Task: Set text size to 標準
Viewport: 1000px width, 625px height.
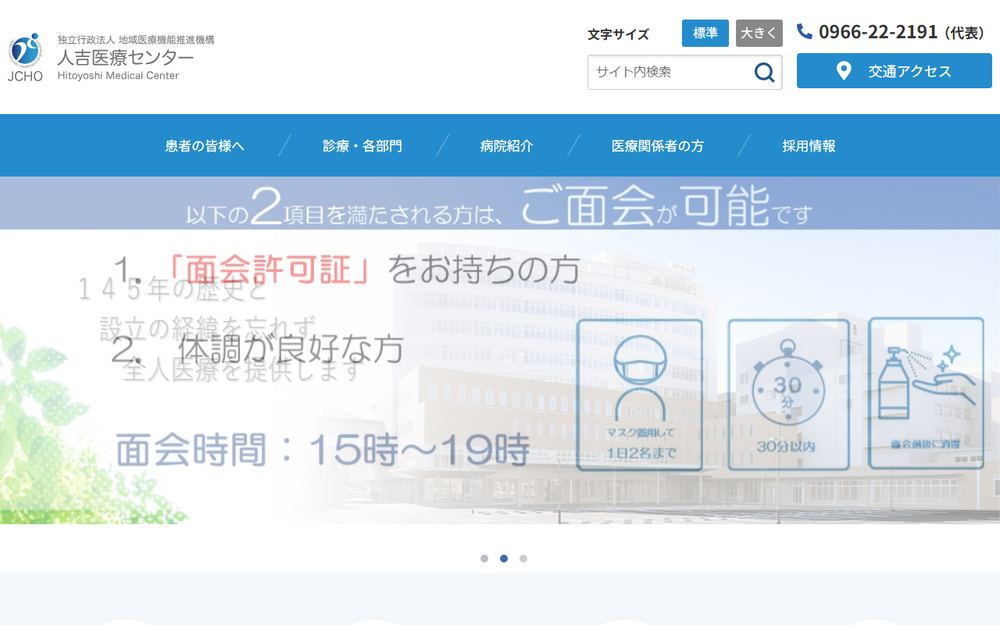Action: click(x=705, y=33)
